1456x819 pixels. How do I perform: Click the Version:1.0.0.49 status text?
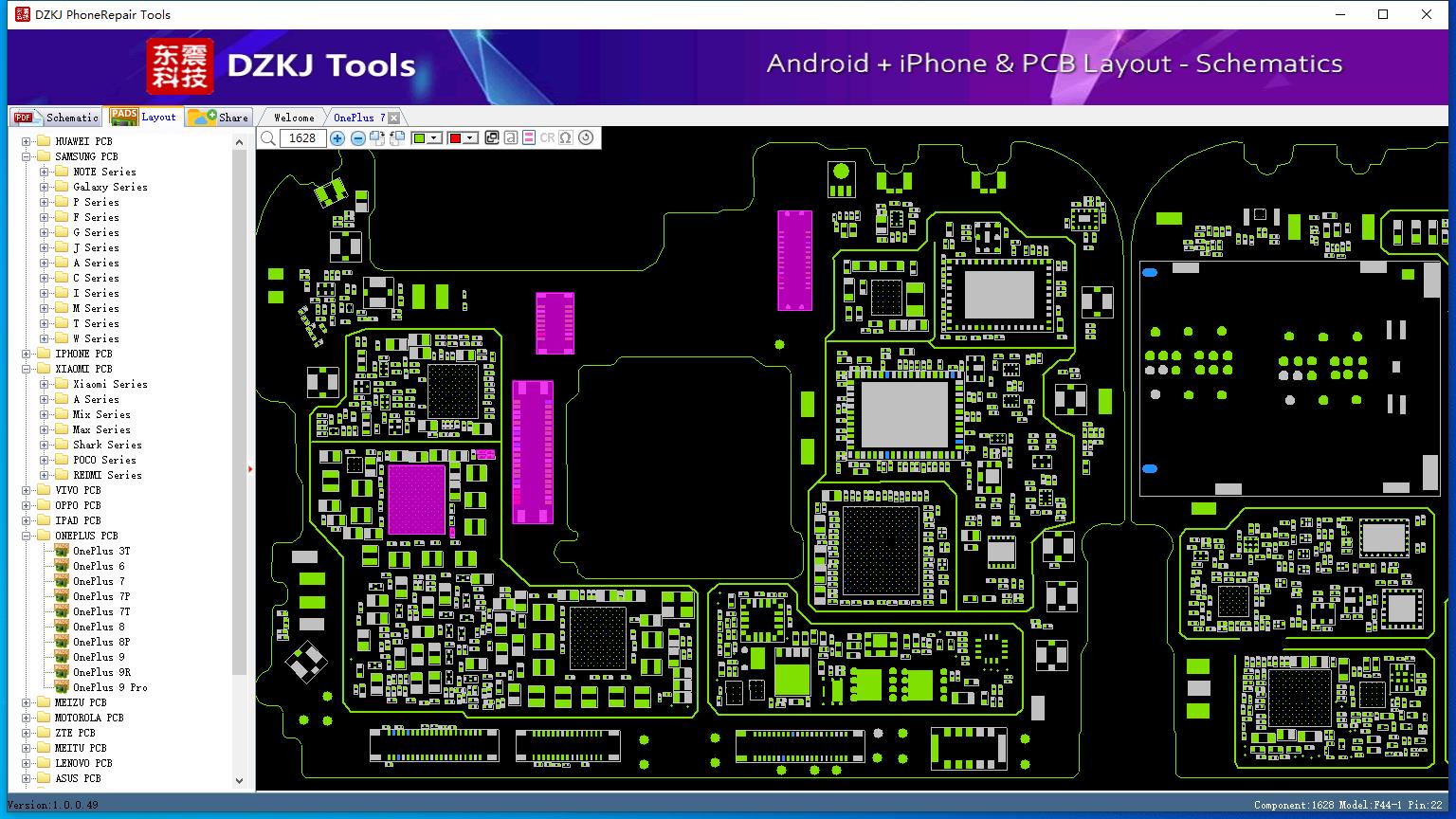tap(53, 805)
